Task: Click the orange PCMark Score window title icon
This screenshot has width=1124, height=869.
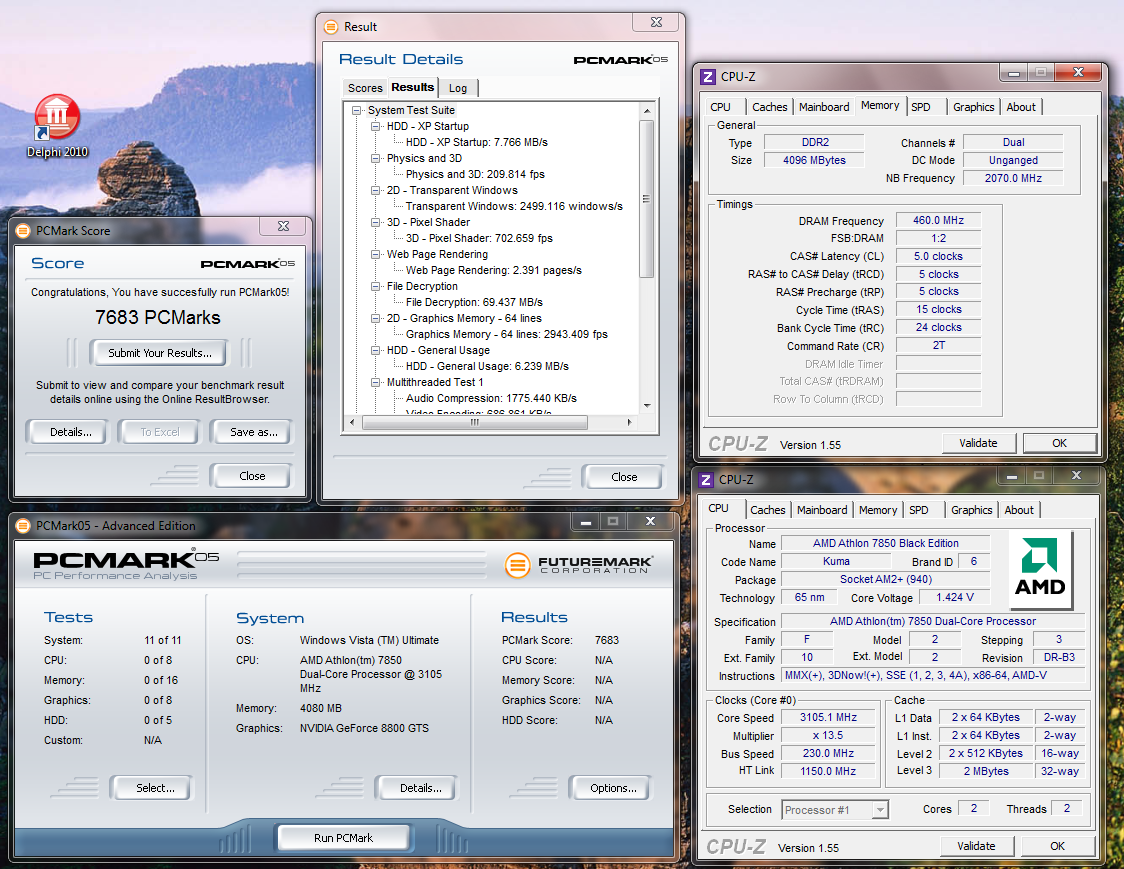Action: [x=23, y=231]
